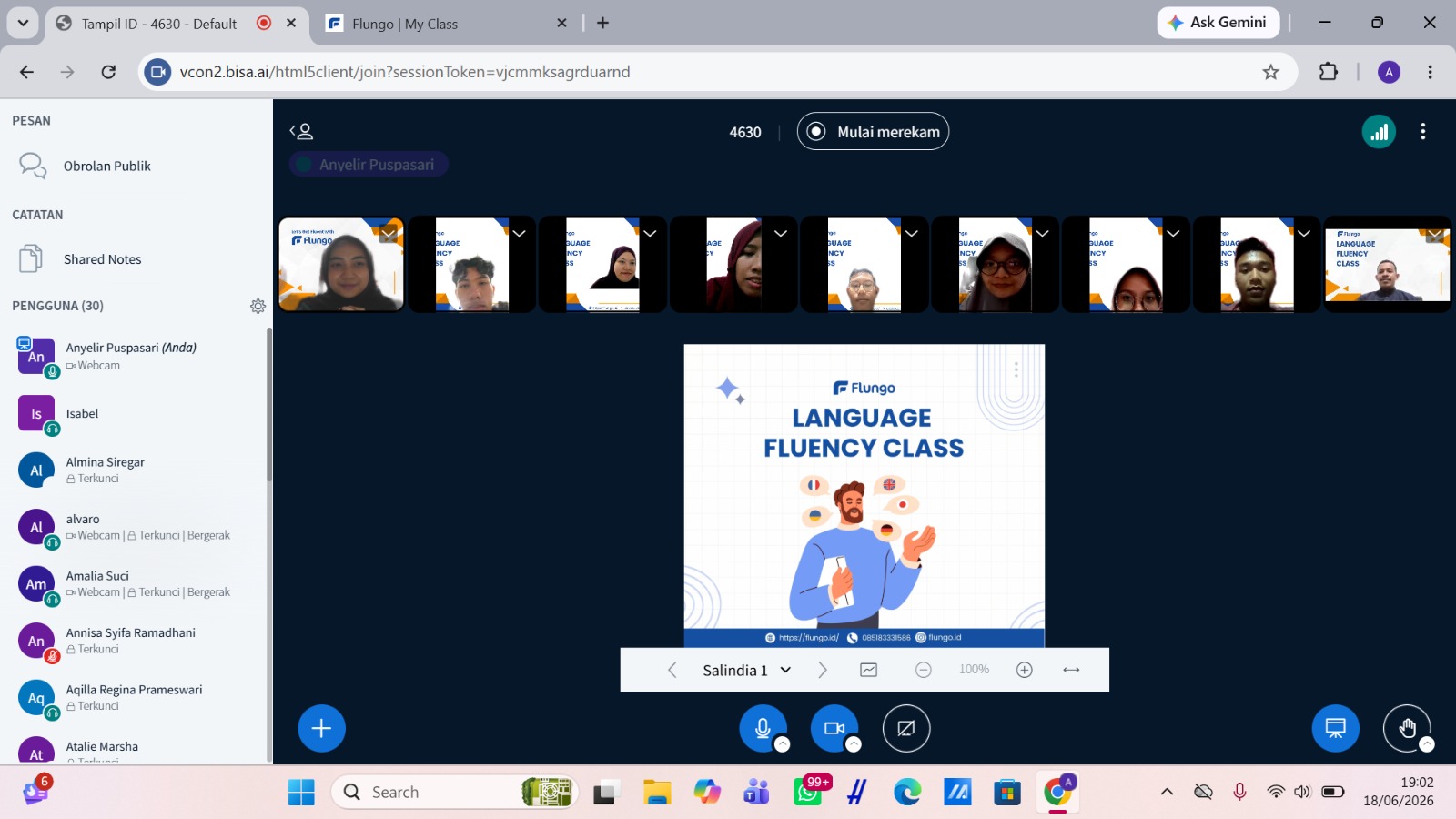Image resolution: width=1456 pixels, height=819 pixels.
Task: Show hidden tray icons
Action: click(x=1167, y=792)
